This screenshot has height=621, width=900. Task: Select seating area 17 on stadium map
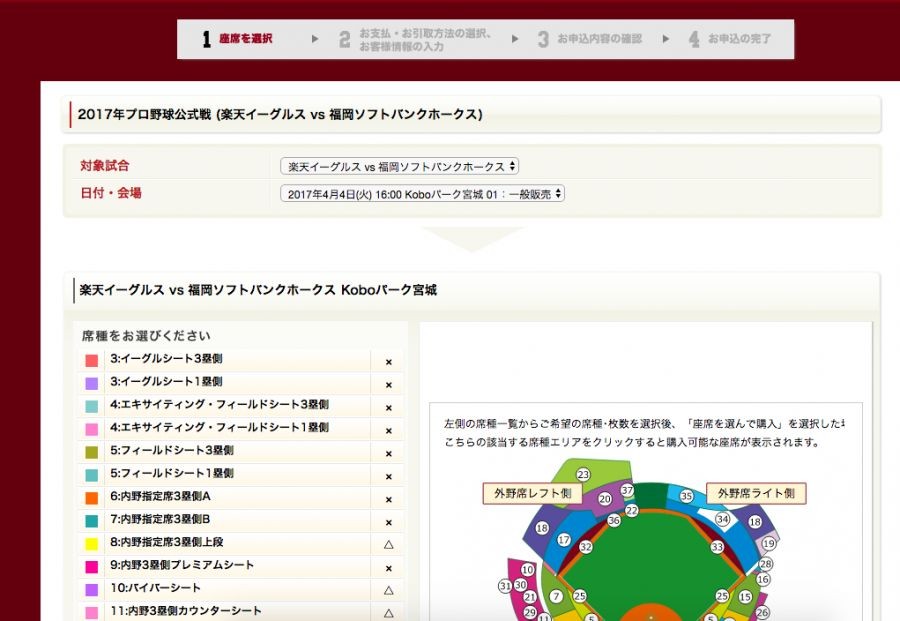pyautogui.click(x=564, y=540)
